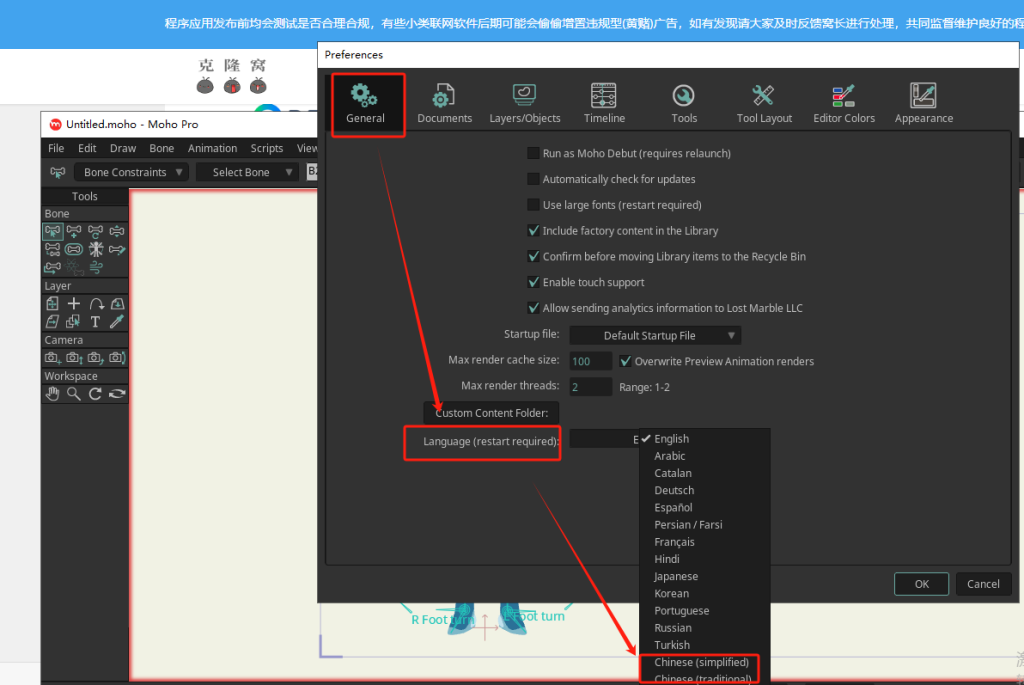Pick Français from the language list

704,542
